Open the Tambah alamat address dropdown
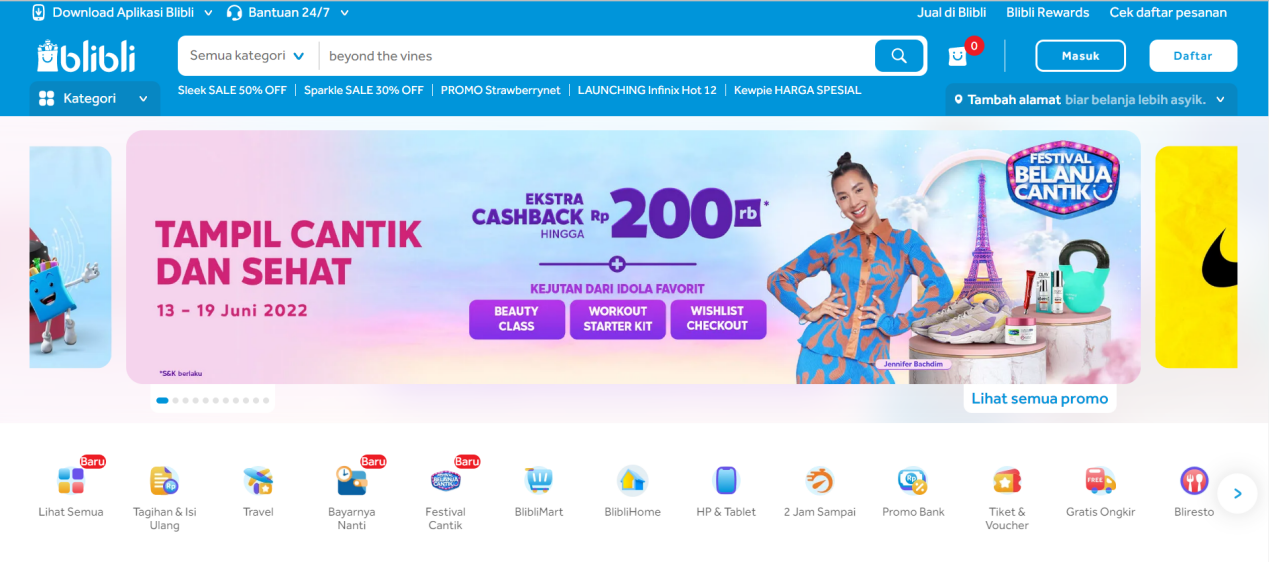The image size is (1269, 562). pos(1091,100)
